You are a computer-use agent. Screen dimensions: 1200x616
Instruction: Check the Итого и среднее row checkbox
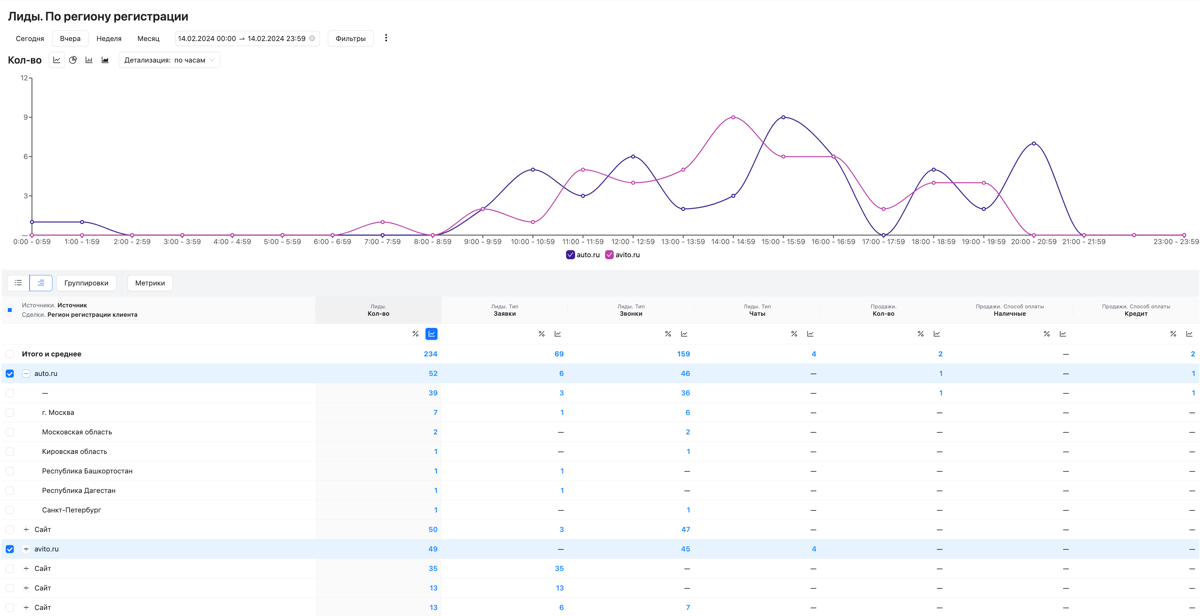click(x=10, y=354)
